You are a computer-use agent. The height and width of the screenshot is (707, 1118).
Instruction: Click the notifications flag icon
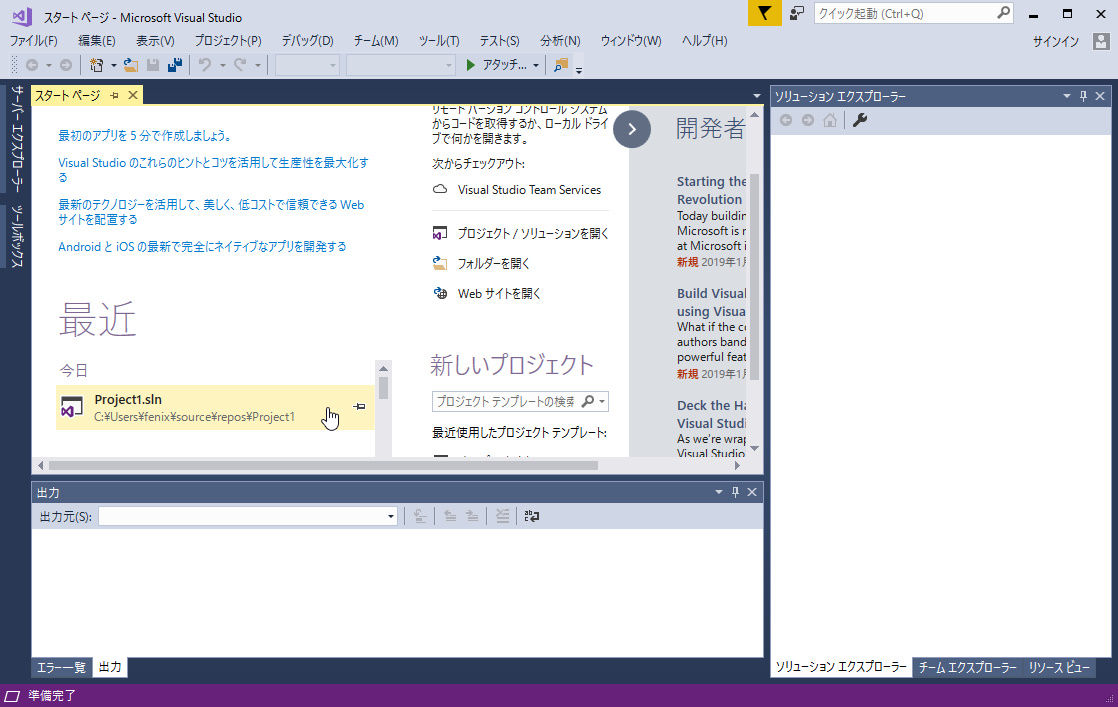(x=764, y=13)
